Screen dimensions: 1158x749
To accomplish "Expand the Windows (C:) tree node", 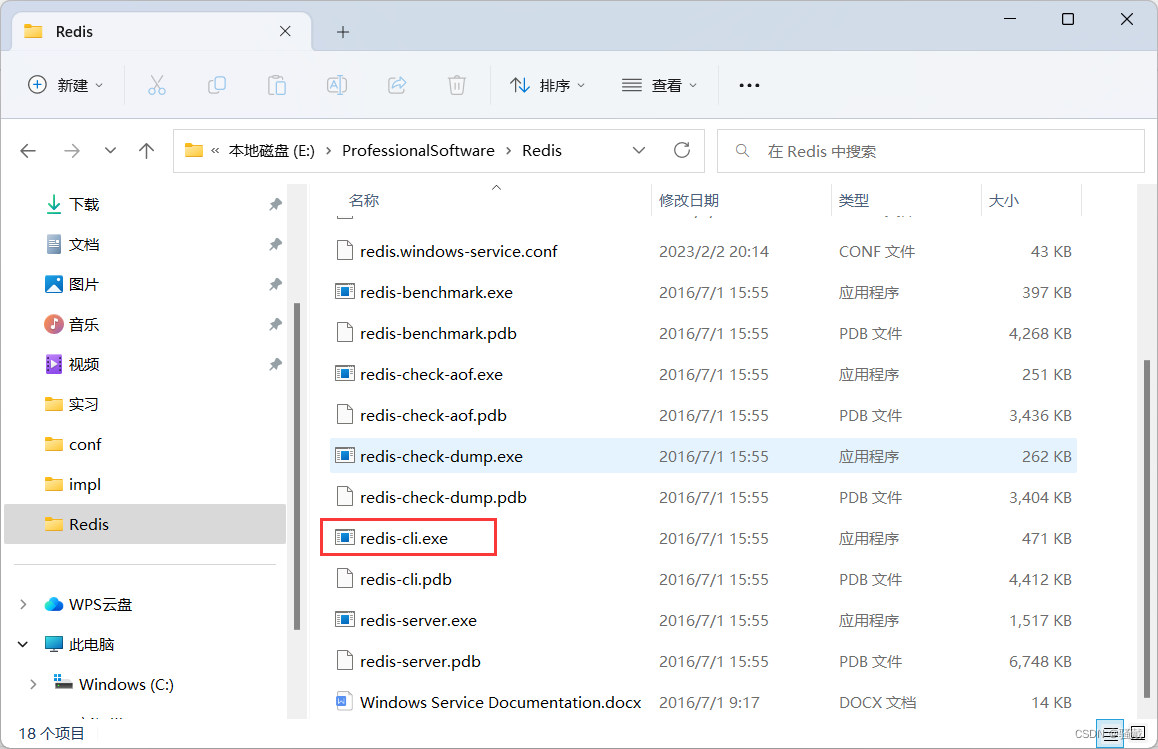I will (x=33, y=684).
